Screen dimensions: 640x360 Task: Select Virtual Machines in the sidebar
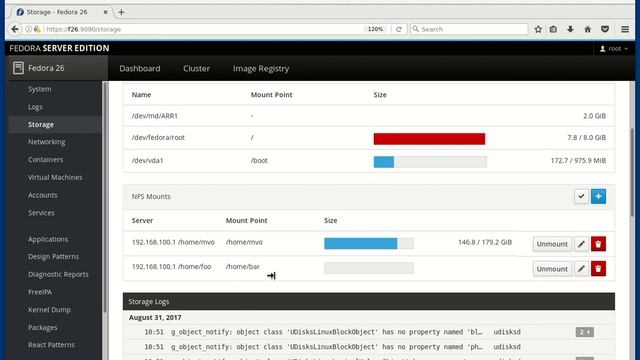coord(55,177)
